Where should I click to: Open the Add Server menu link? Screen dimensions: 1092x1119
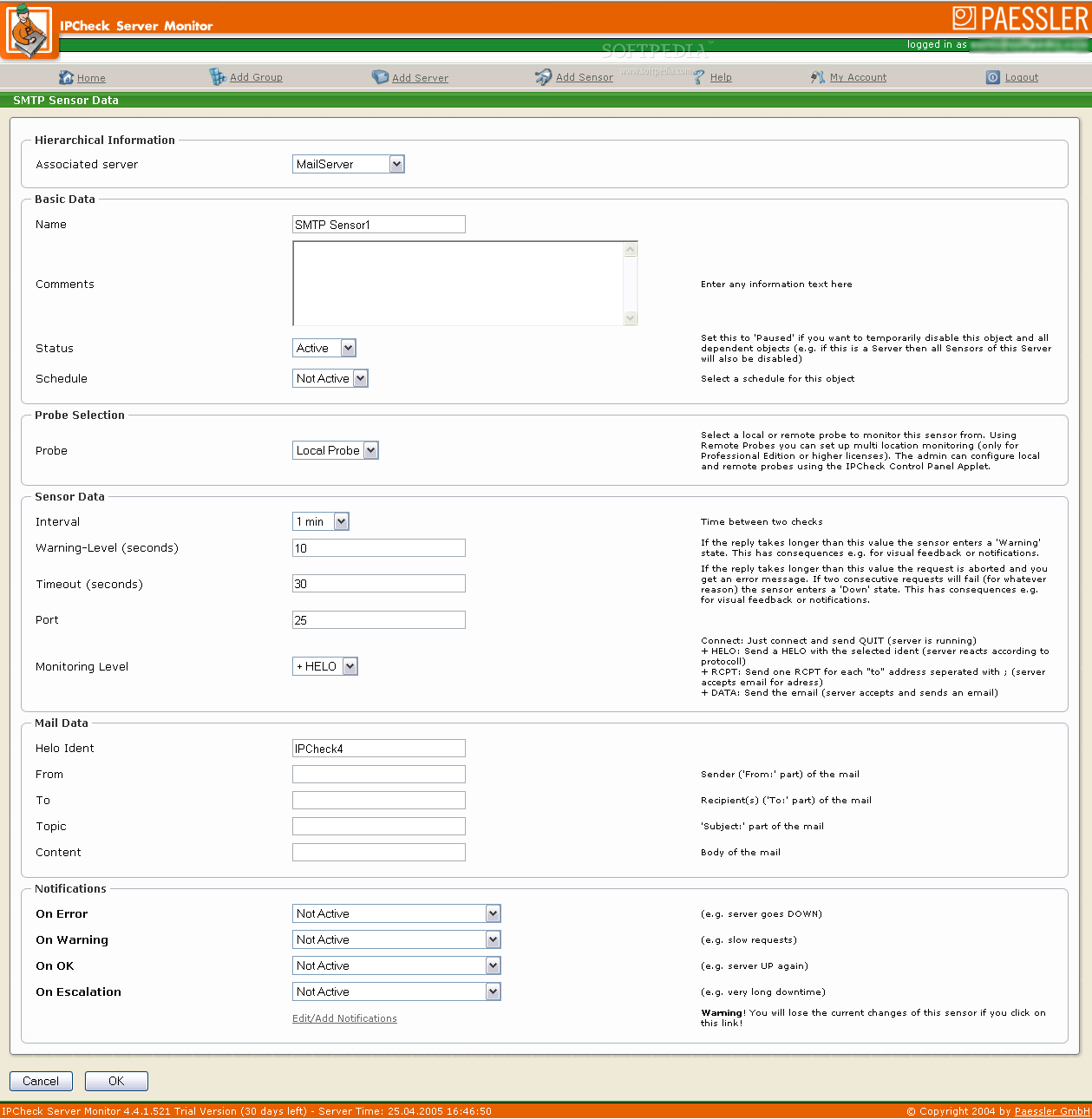click(x=420, y=78)
